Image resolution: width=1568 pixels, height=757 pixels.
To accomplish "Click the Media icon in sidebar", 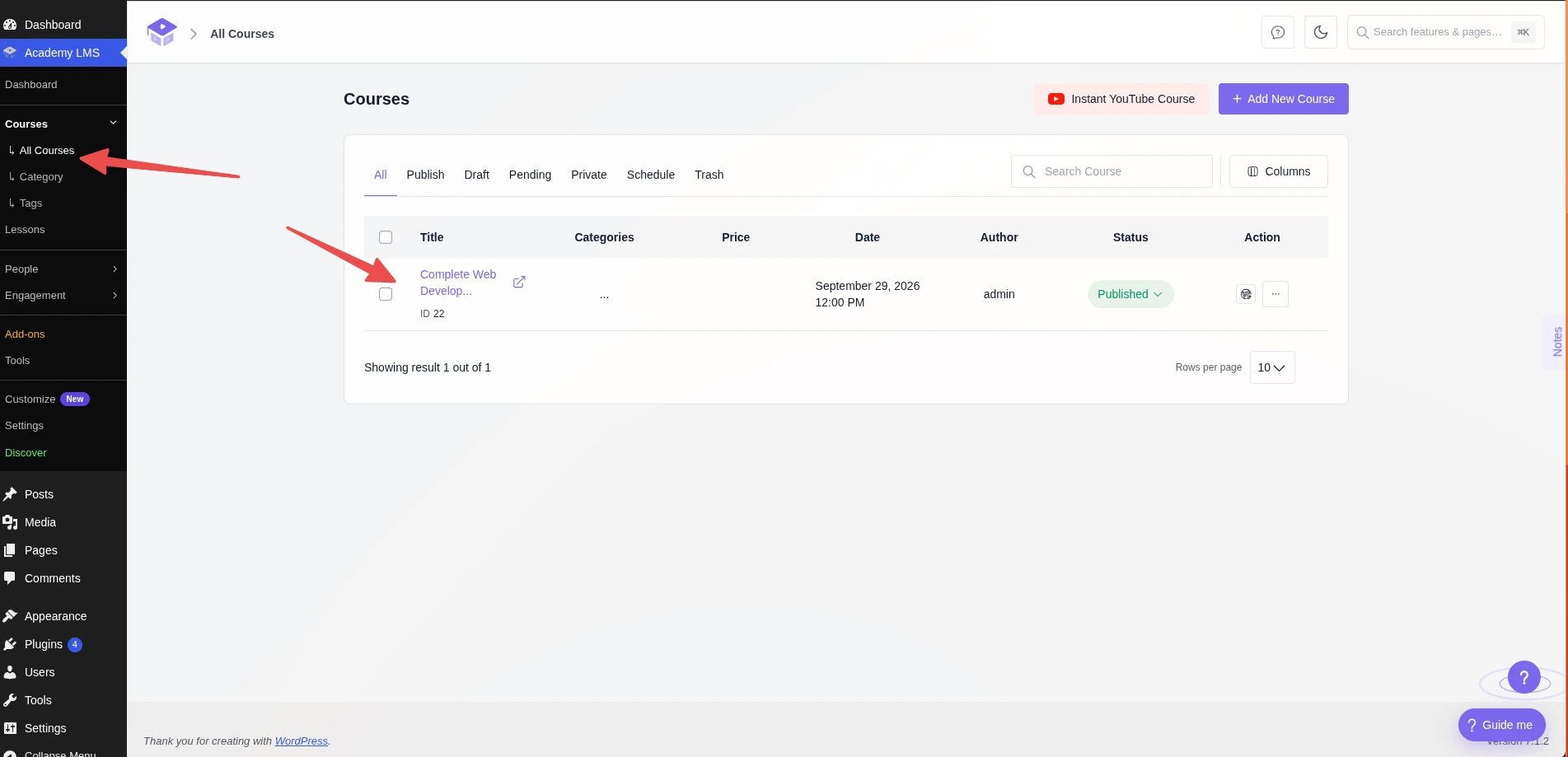I will coord(10,522).
